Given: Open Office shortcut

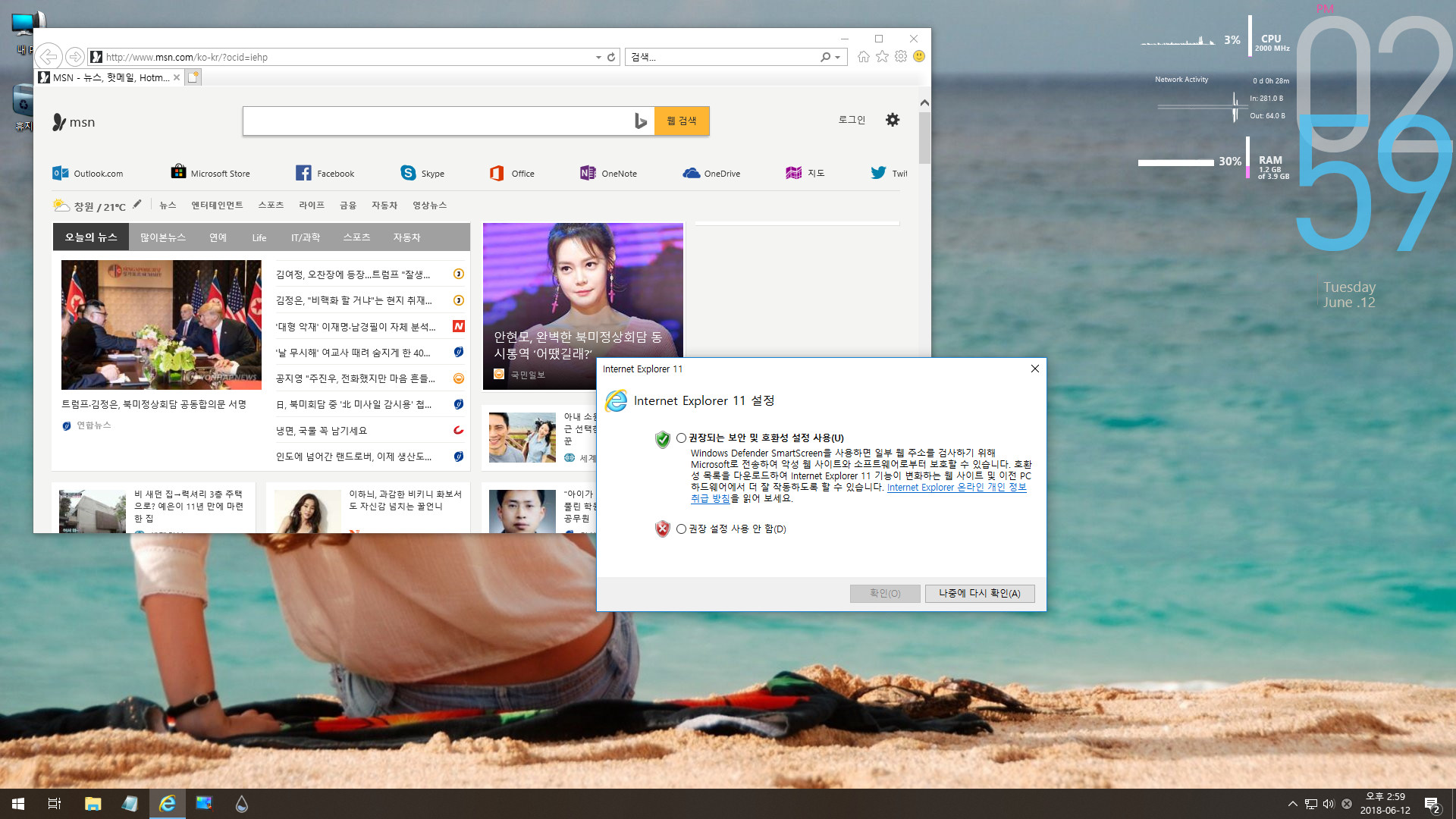Looking at the screenshot, I should (x=512, y=173).
